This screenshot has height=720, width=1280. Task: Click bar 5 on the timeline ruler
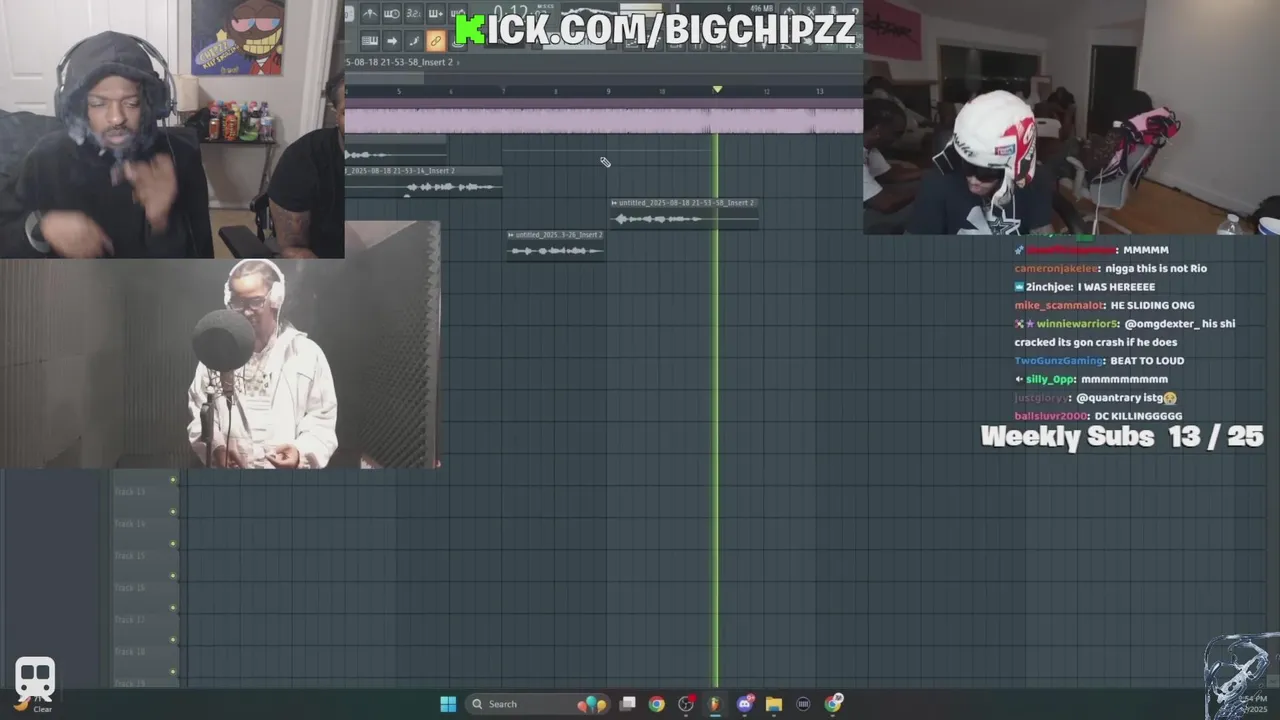point(398,91)
